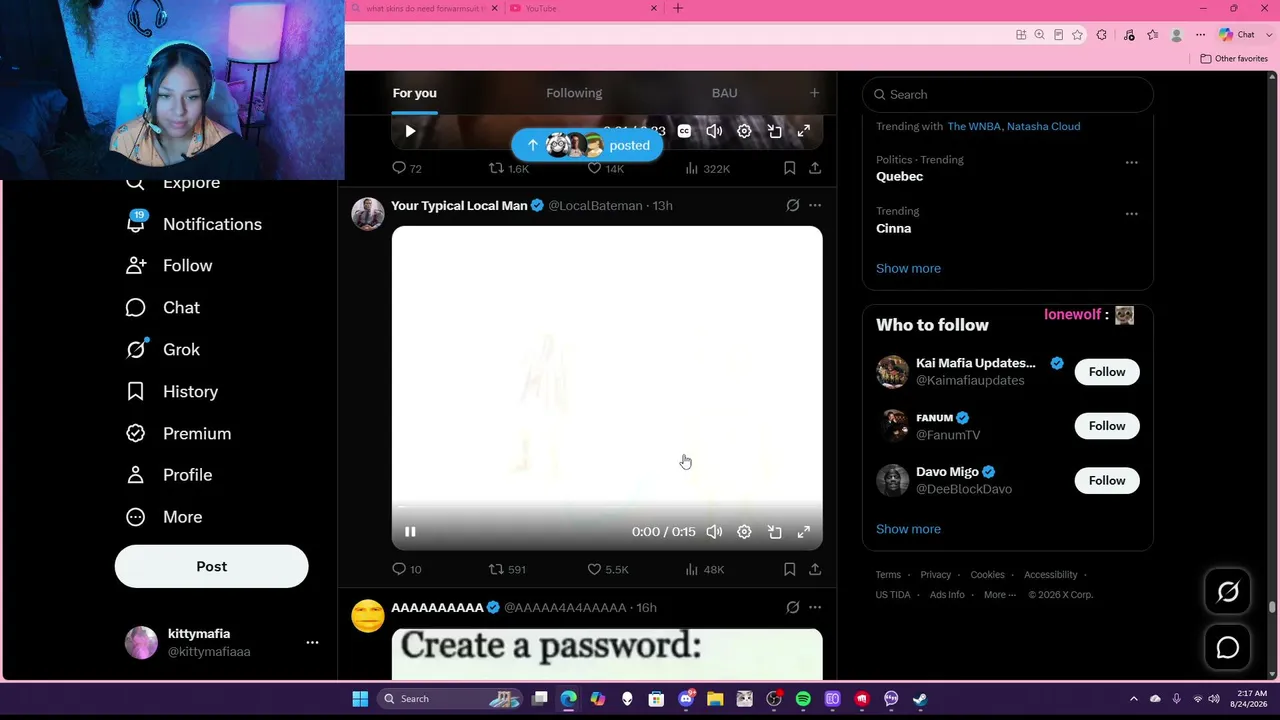Click the Windows Start button
Image resolution: width=1280 pixels, height=720 pixels.
360,699
